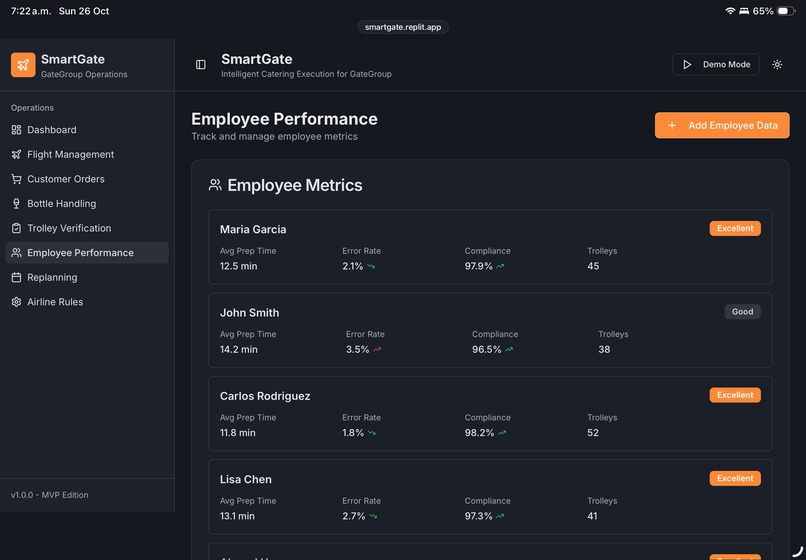Viewport: 806px width, 560px height.
Task: Open Airline Rules settings
Action: [x=87, y=302]
